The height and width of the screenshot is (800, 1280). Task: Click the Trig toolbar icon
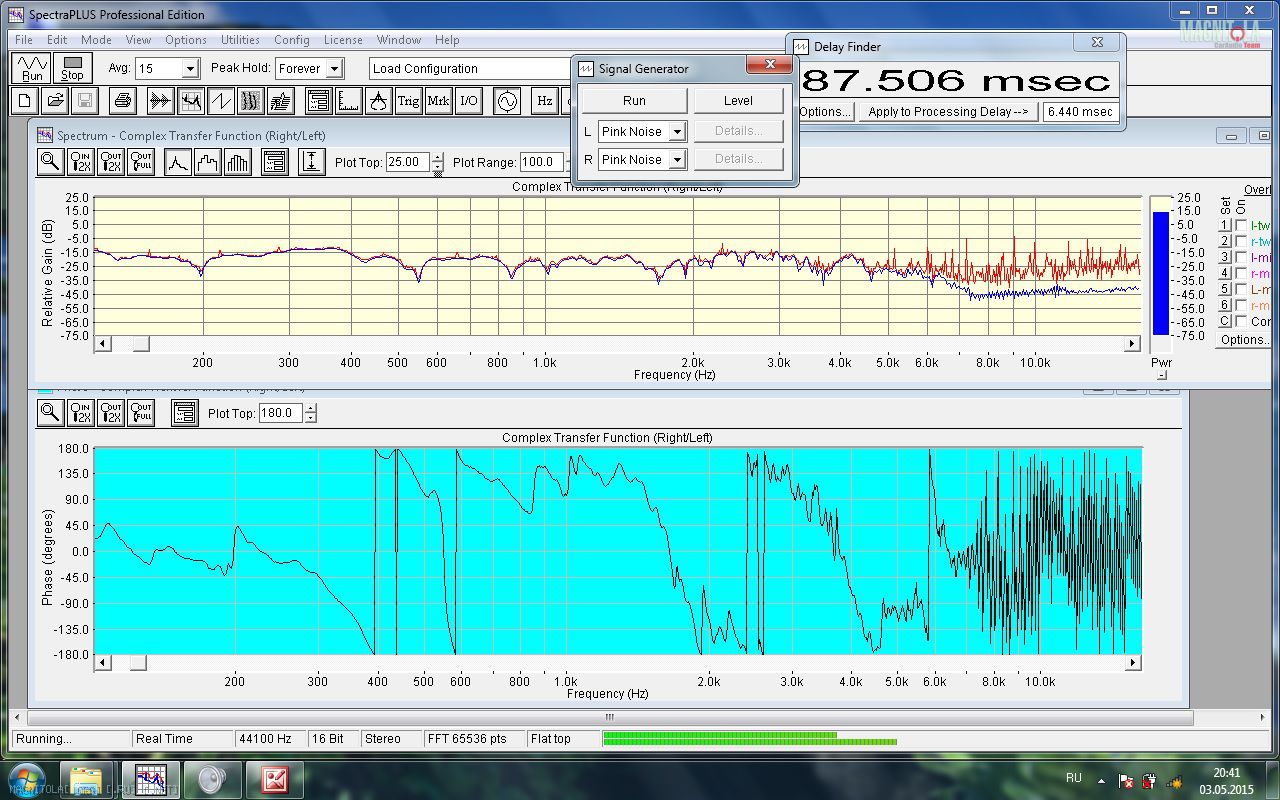[x=408, y=101]
